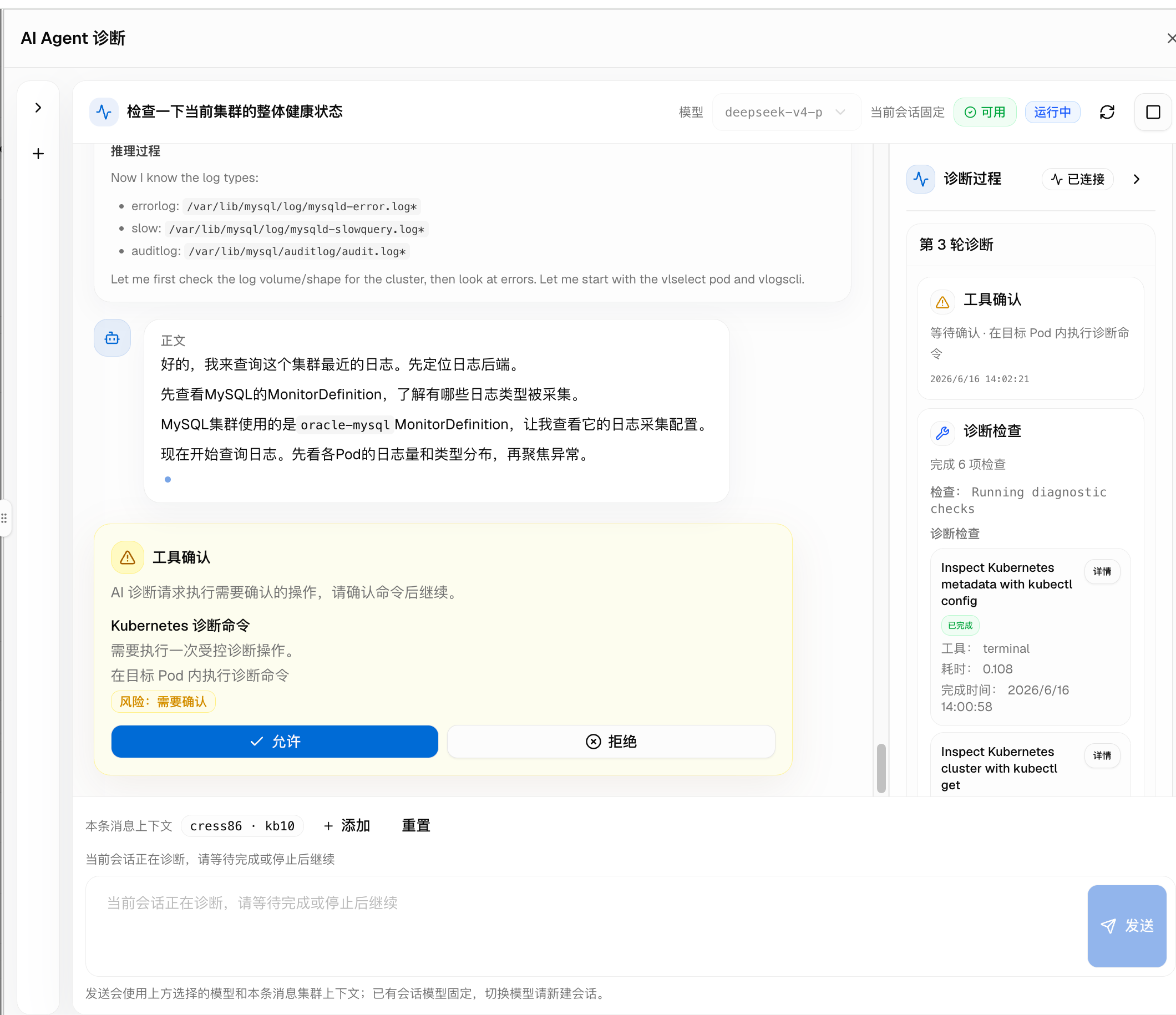This screenshot has height=1015, width=1176.
Task: Add a context with the 添加 button
Action: 346,825
